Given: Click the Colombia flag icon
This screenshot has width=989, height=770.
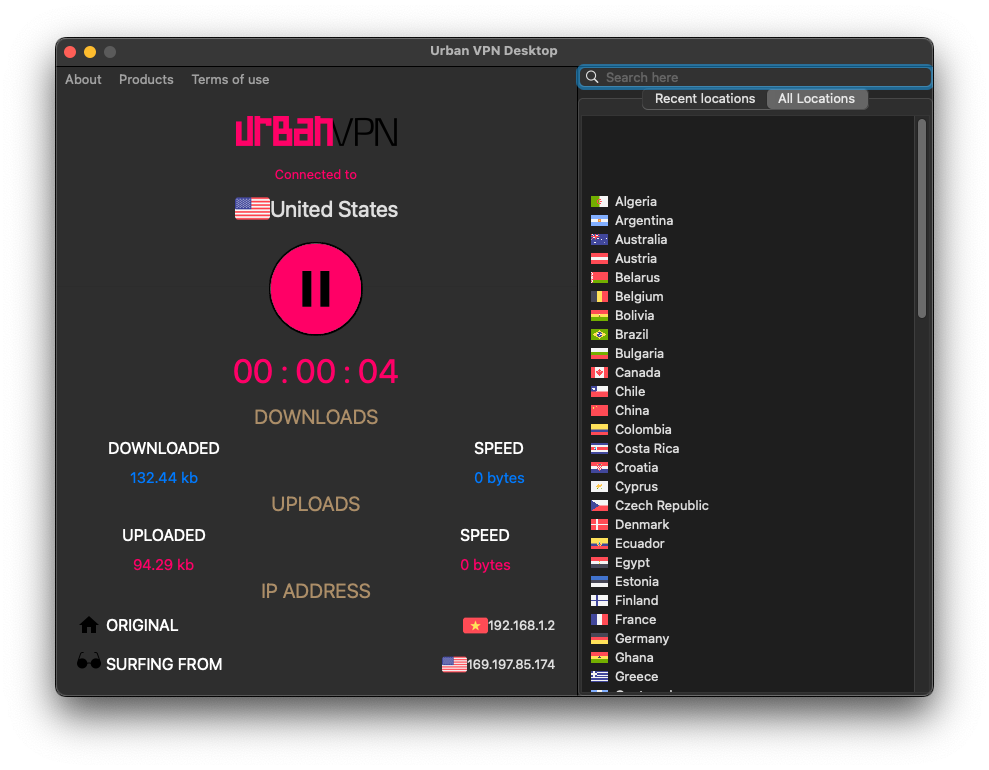Looking at the screenshot, I should (x=599, y=429).
